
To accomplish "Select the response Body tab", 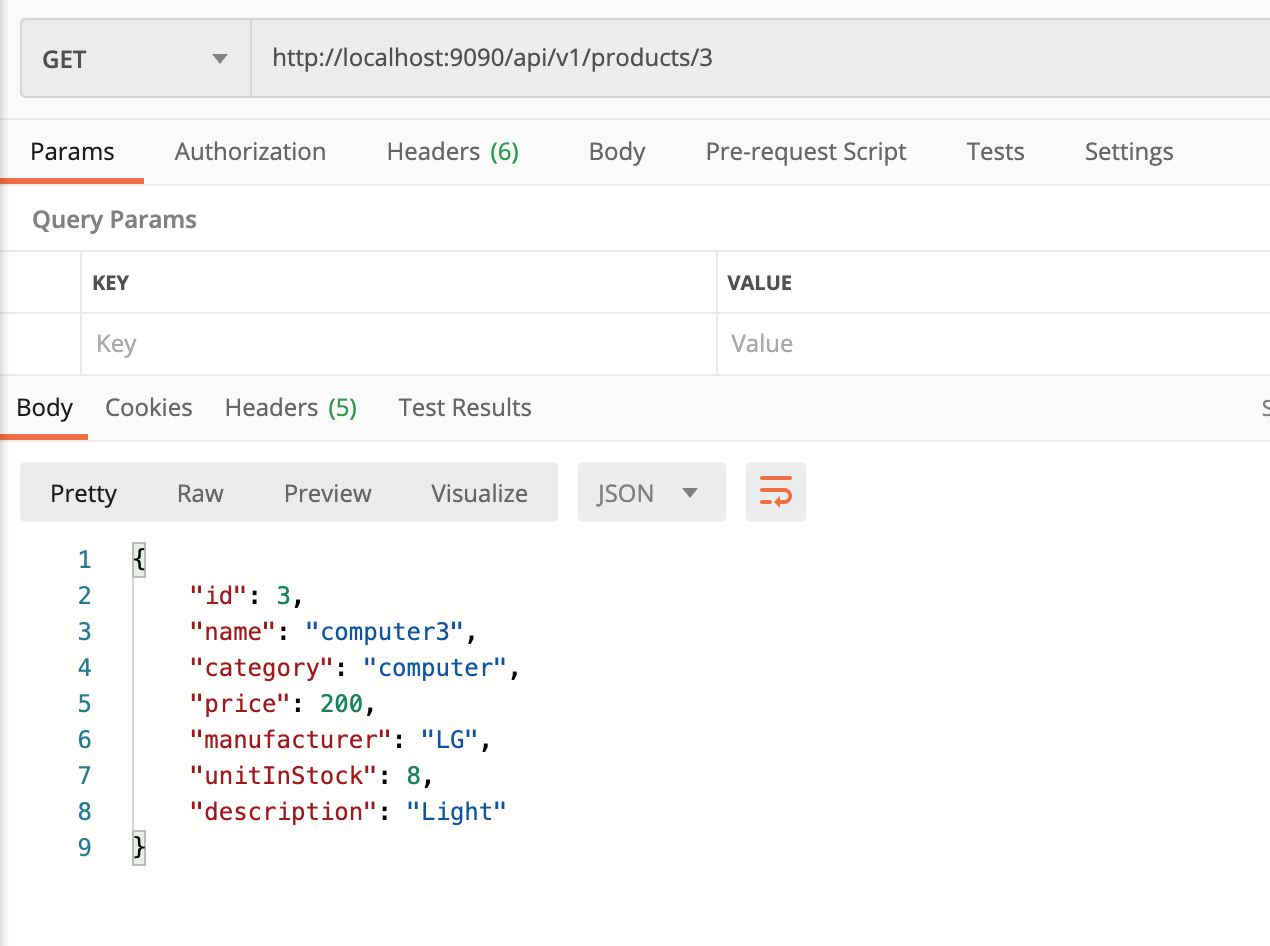I will tap(45, 408).
